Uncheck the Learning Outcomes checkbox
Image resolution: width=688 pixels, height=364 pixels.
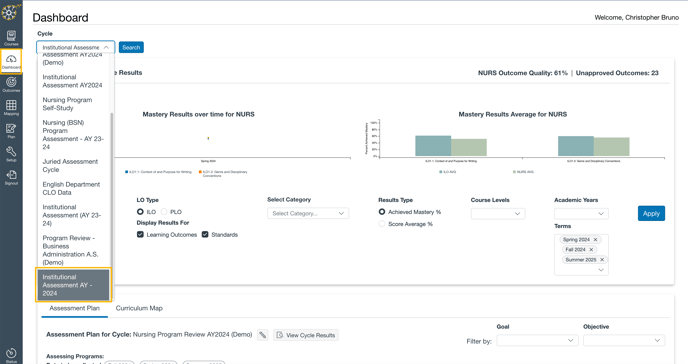[140, 235]
